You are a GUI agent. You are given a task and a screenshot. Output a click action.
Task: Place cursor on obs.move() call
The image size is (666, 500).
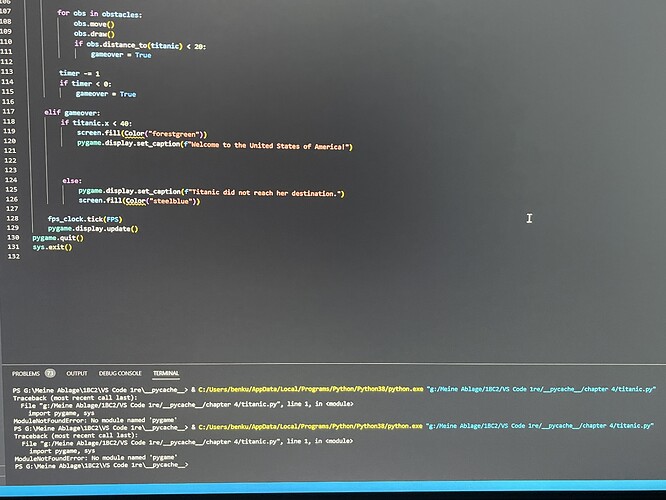tap(94, 24)
